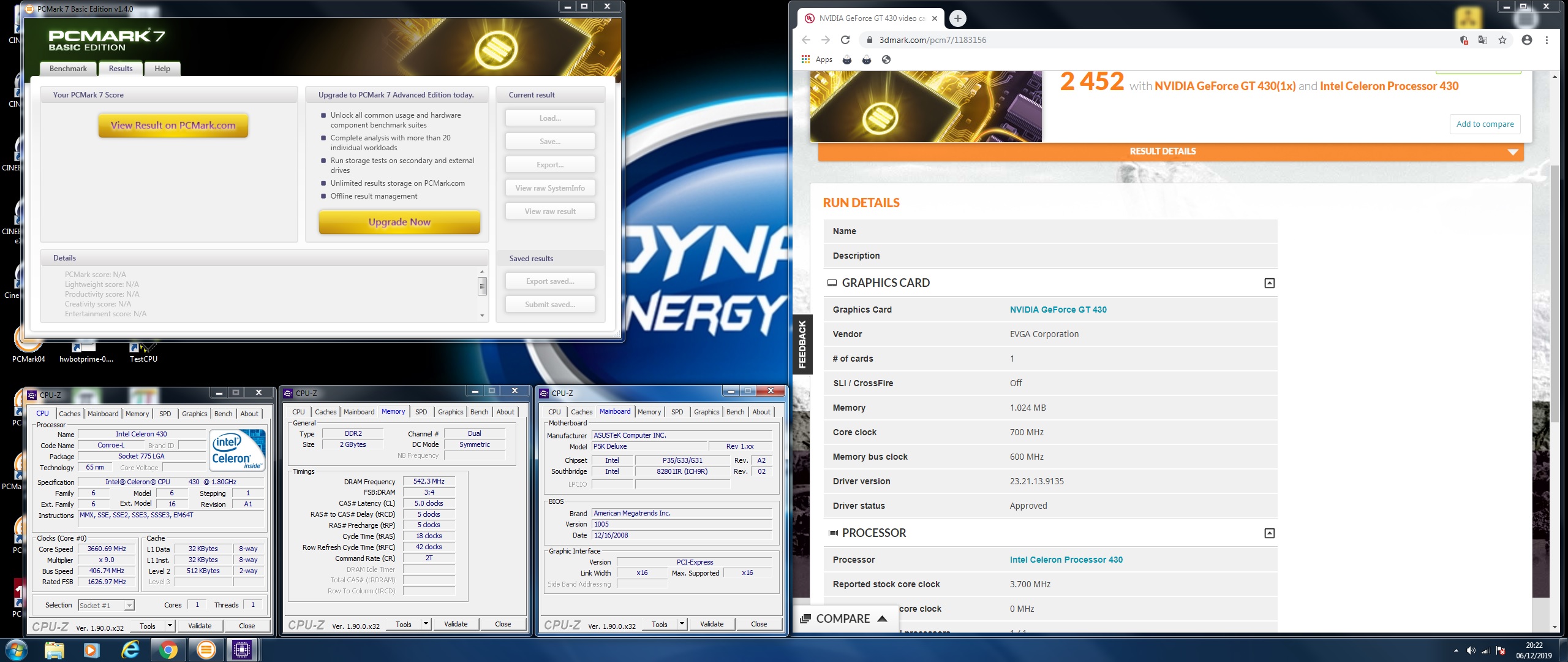Screen dimensions: 1568x662
Task: Open the globe bookmark icon
Action: [x=886, y=59]
